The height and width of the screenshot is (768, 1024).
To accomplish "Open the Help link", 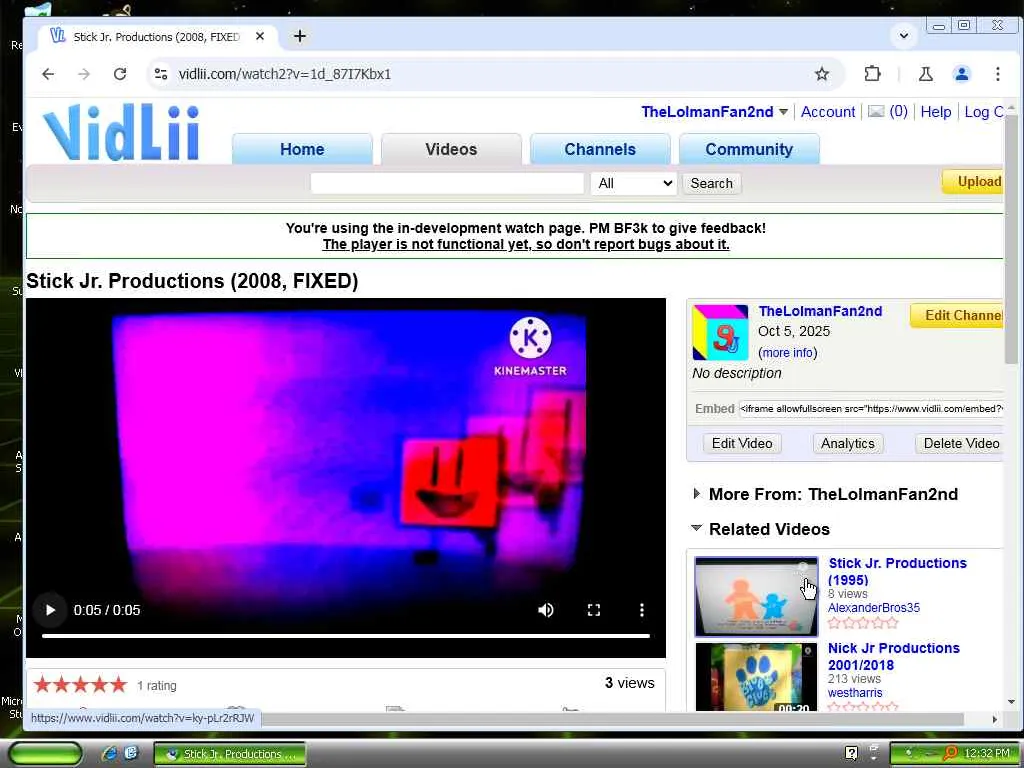I will coord(936,112).
